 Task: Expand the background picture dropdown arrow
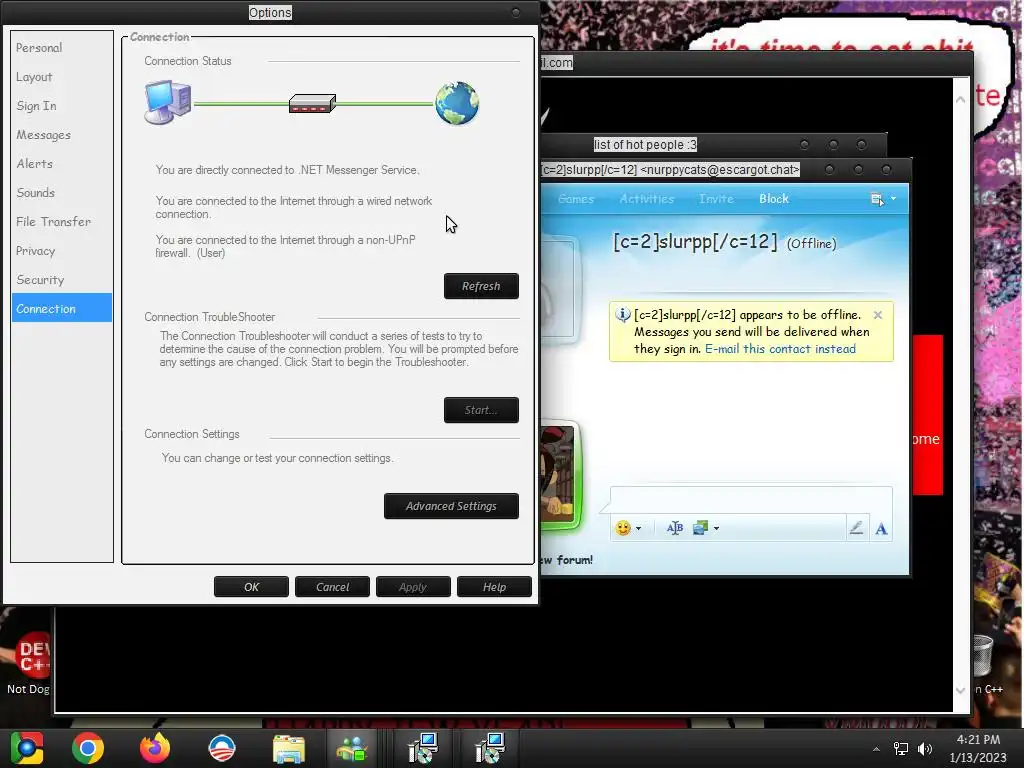click(x=716, y=528)
